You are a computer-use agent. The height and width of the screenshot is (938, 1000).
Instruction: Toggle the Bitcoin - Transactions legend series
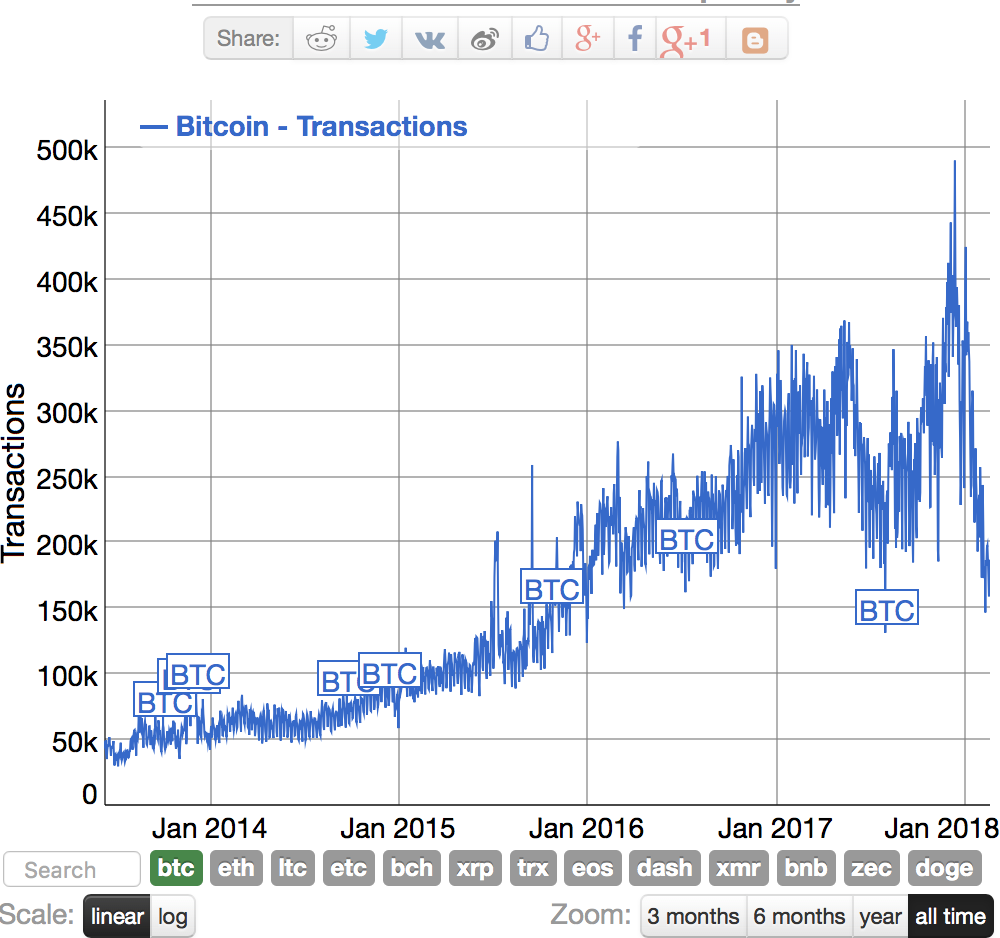(x=304, y=126)
